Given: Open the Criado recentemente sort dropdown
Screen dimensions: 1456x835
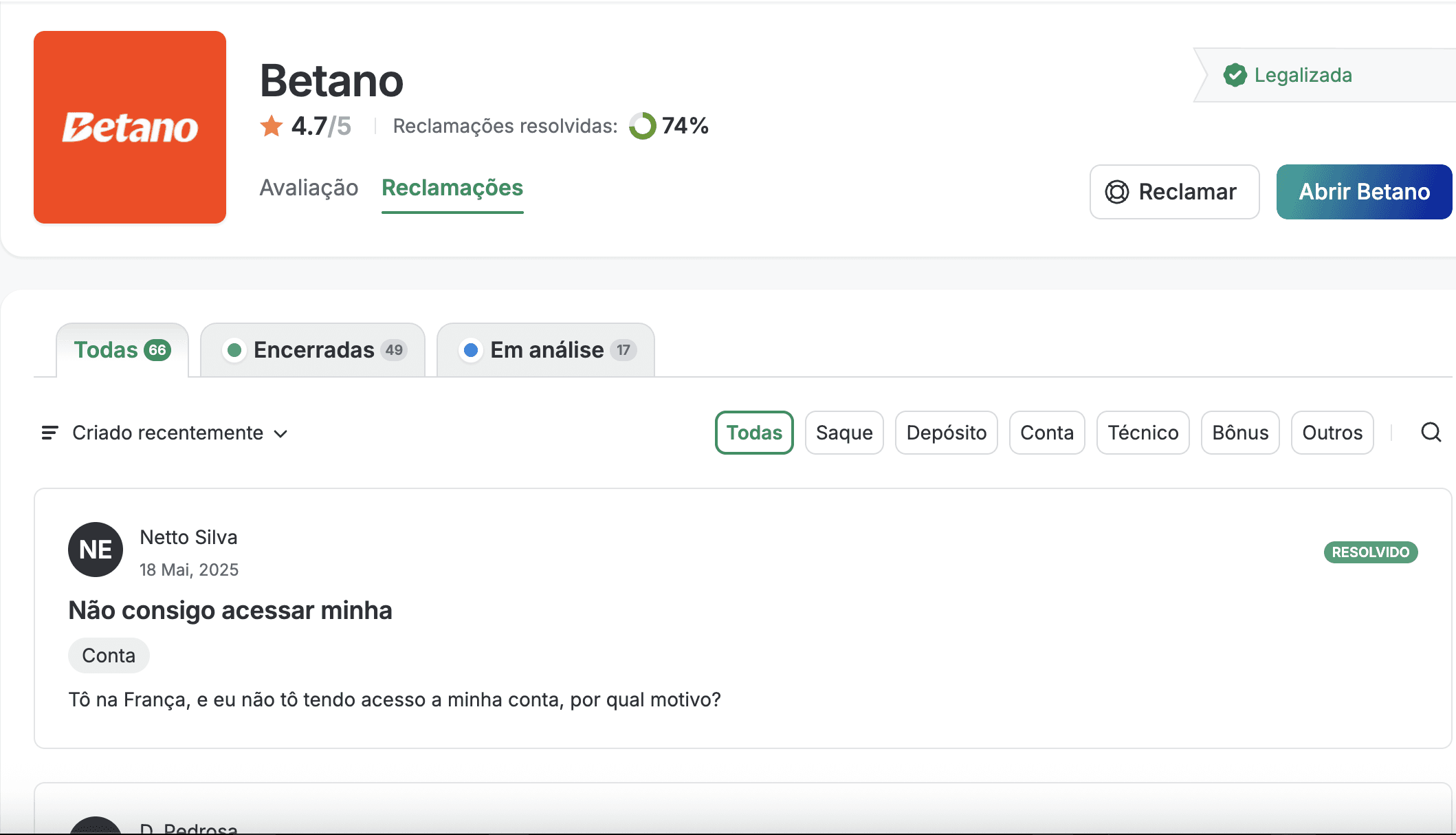Looking at the screenshot, I should click(x=165, y=433).
